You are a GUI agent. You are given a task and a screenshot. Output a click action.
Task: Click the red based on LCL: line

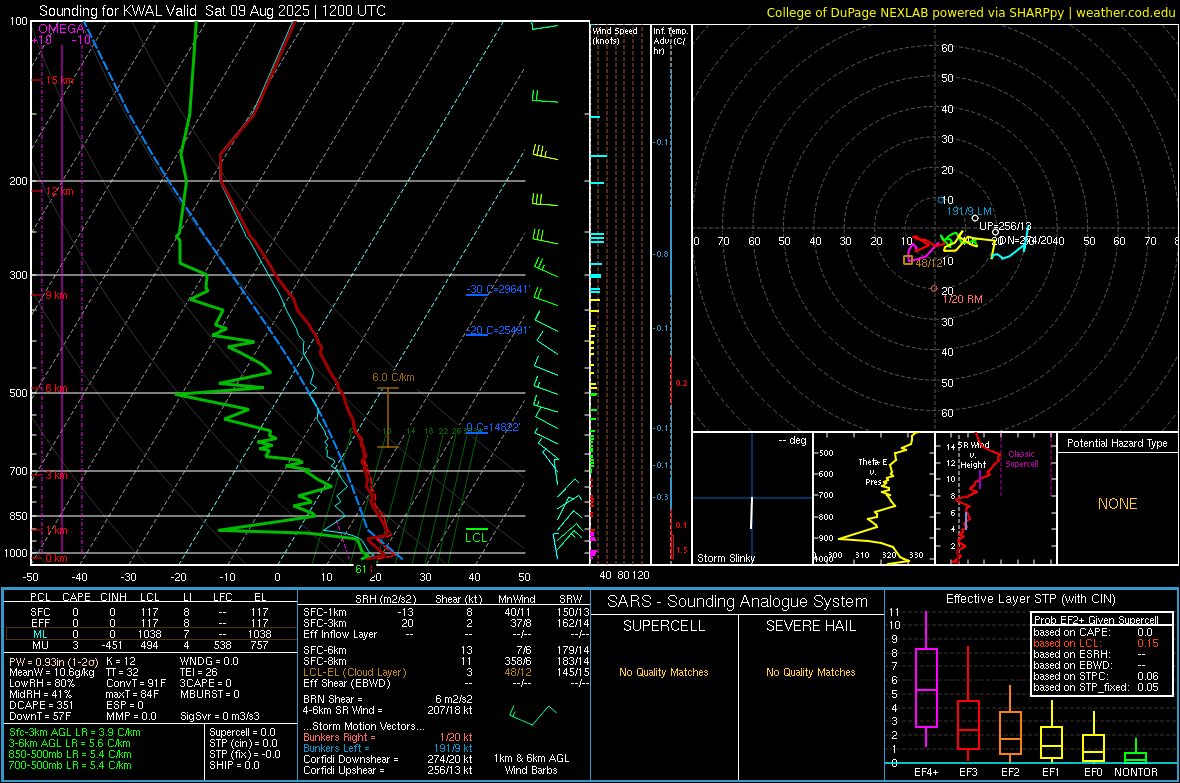[x=1096, y=643]
